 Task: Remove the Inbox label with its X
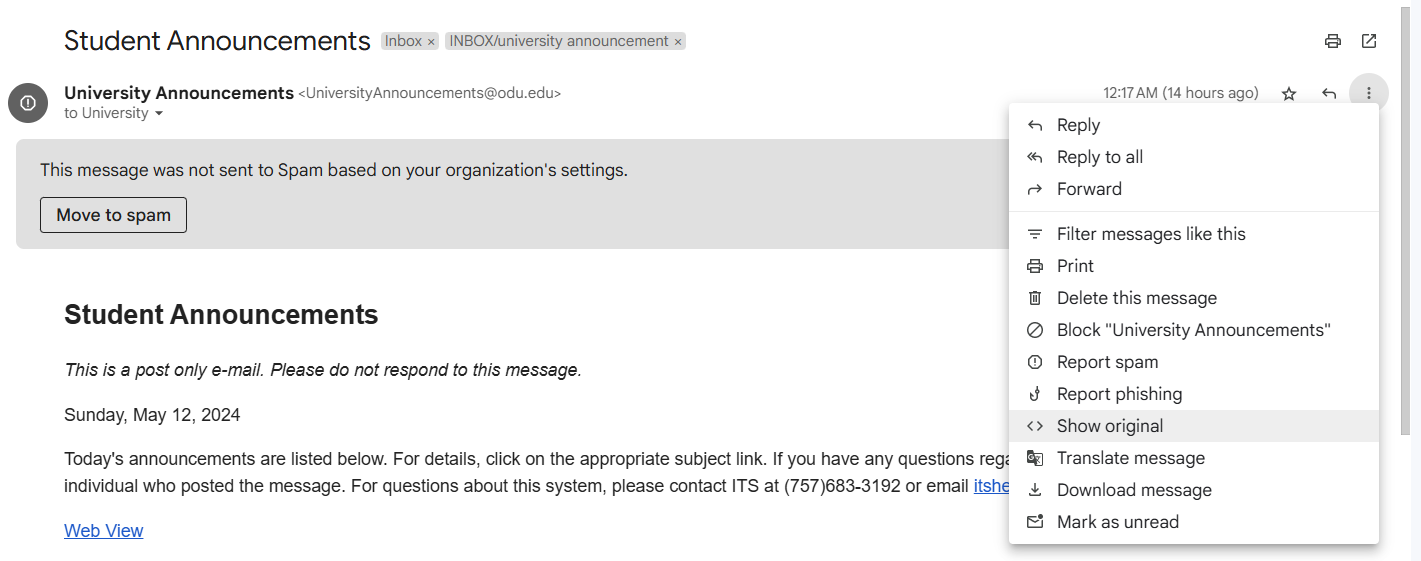431,42
